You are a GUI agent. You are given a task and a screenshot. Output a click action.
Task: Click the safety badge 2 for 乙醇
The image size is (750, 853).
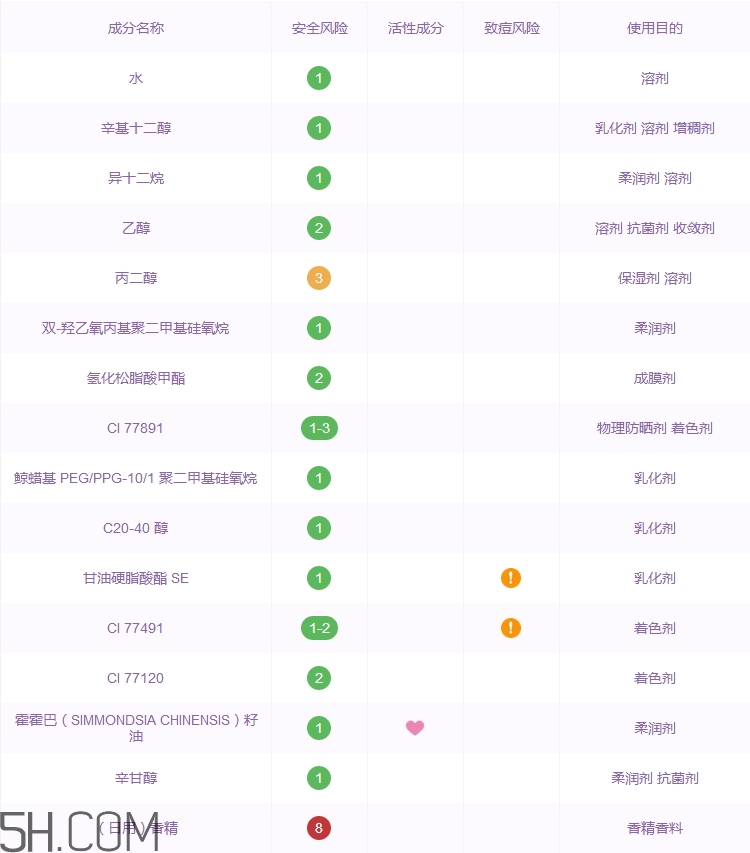click(x=319, y=228)
